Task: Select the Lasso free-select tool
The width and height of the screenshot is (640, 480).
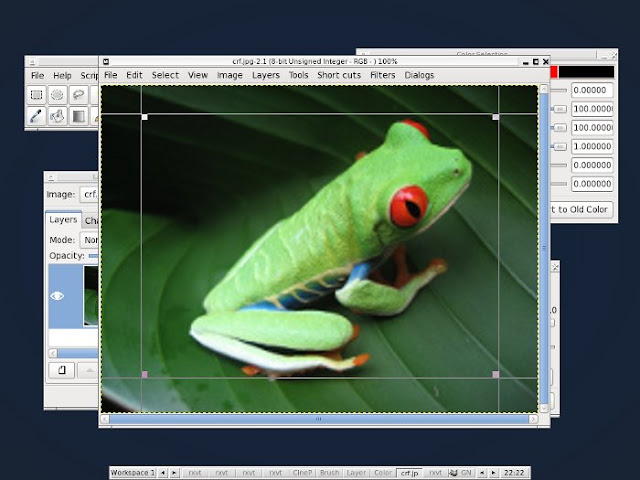Action: pyautogui.click(x=78, y=95)
